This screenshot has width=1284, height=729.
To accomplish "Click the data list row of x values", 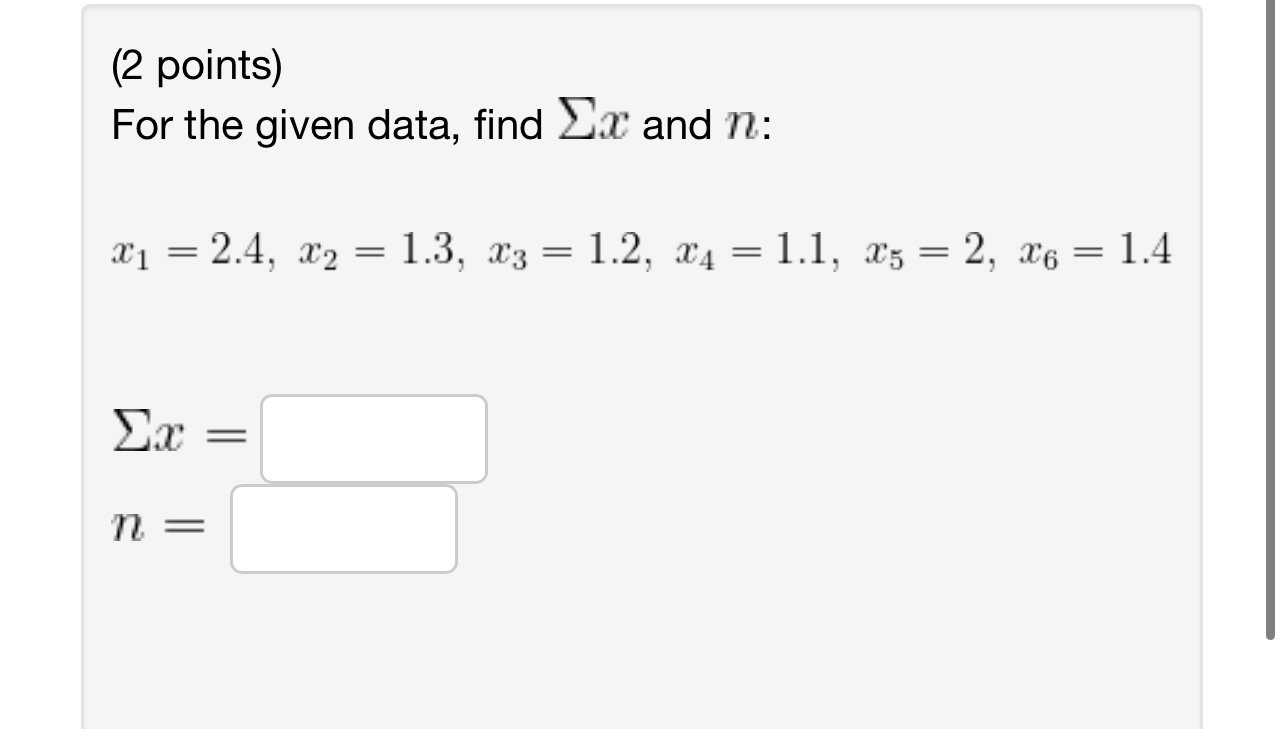I will [x=640, y=250].
